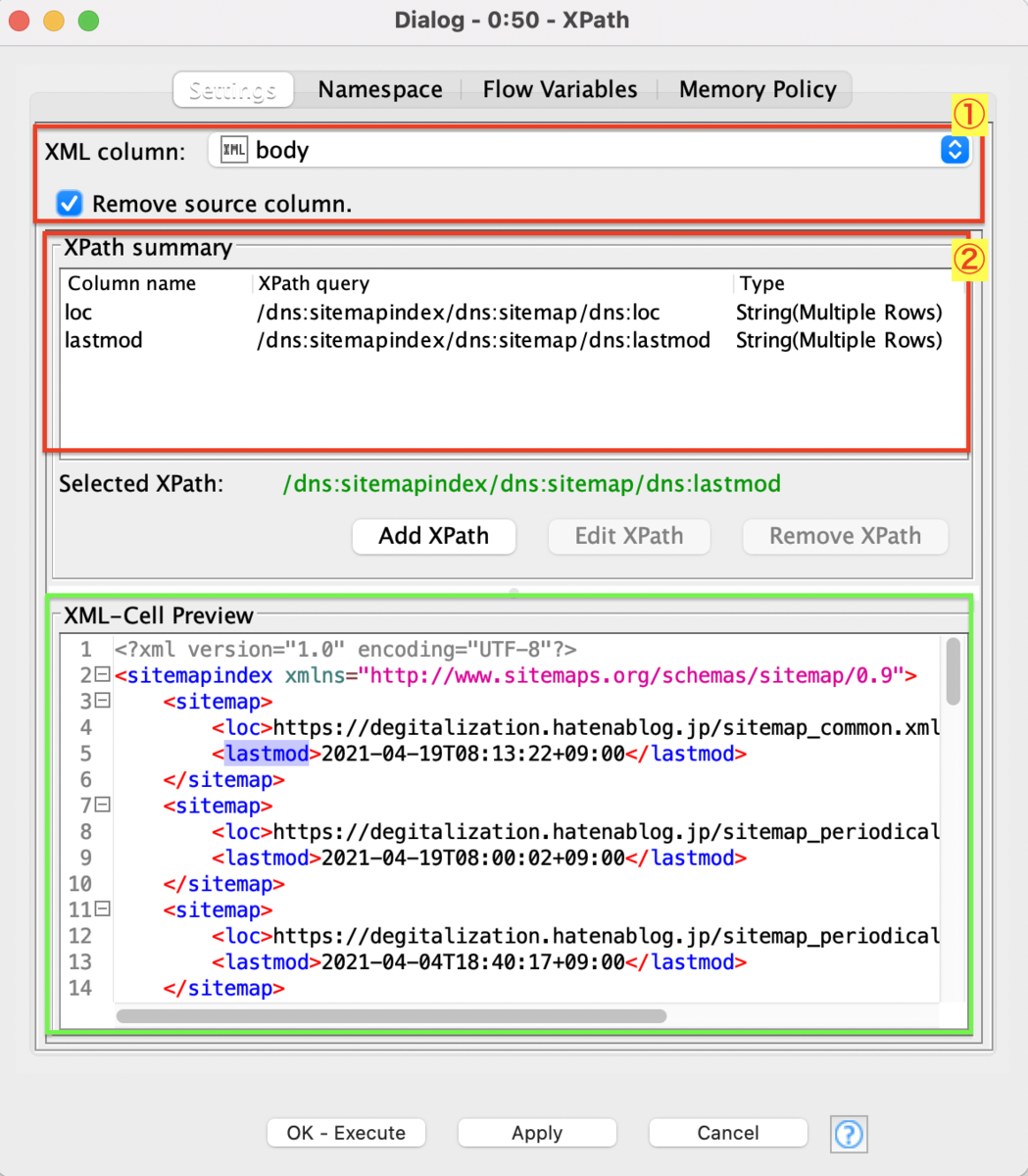The height and width of the screenshot is (1176, 1028).
Task: Click the XML data type icon beside body
Action: tap(232, 150)
